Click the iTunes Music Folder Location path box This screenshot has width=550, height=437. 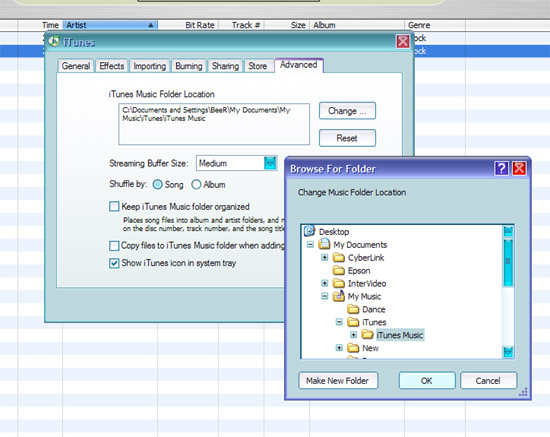[x=214, y=124]
